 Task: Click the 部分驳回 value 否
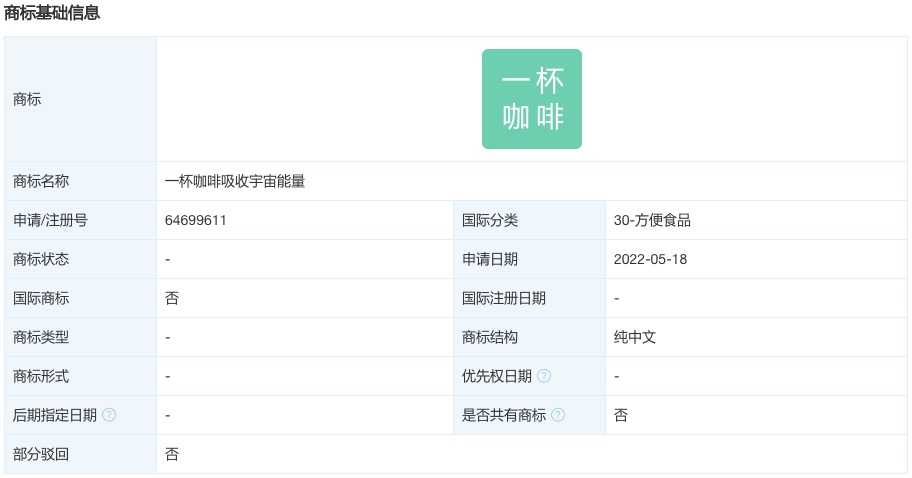coord(172,454)
